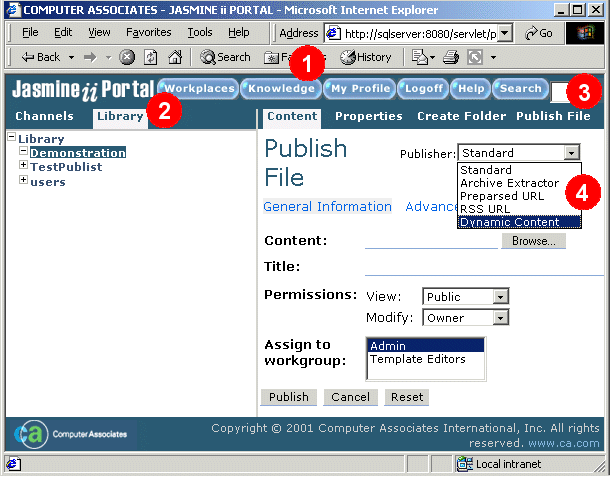Switch to the Channels tab
This screenshot has width=610, height=477.
click(44, 116)
